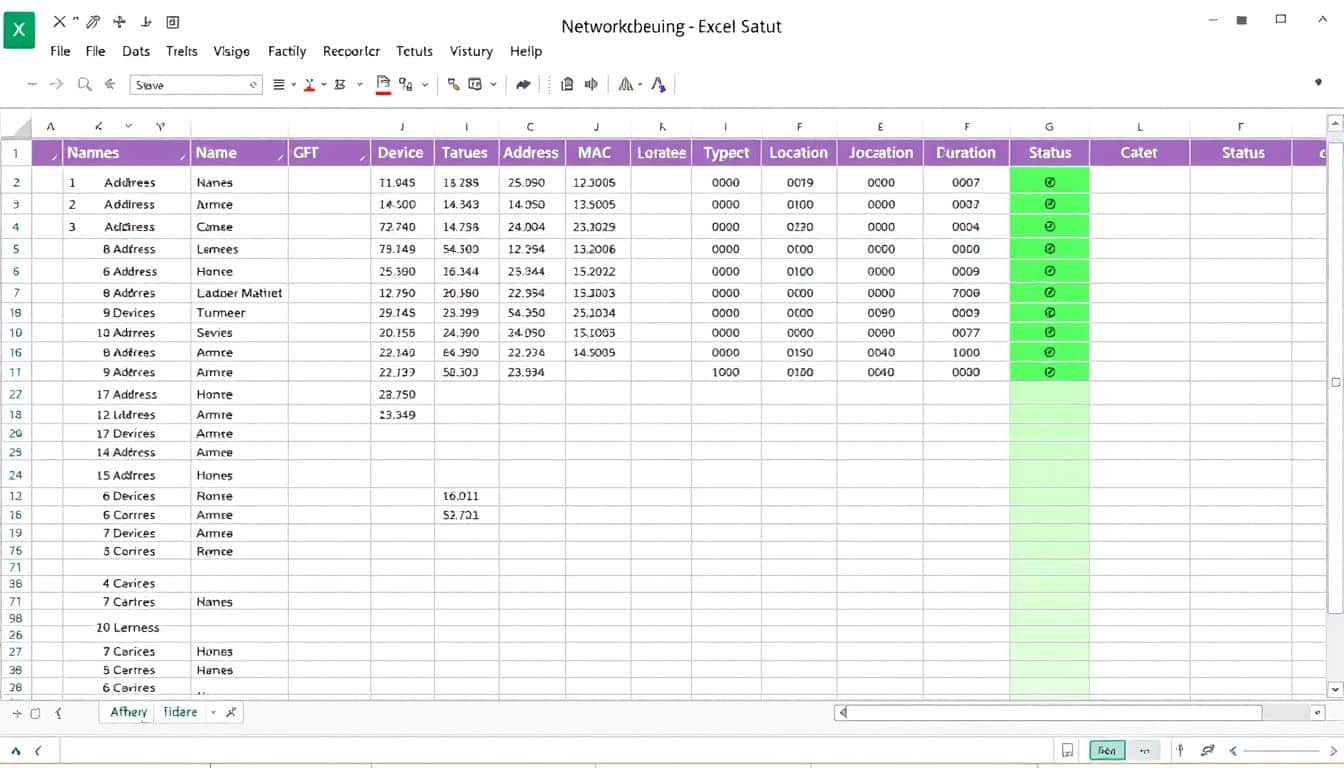Click the refresh icon in the status bar
The height and width of the screenshot is (768, 1344).
coord(1207,750)
